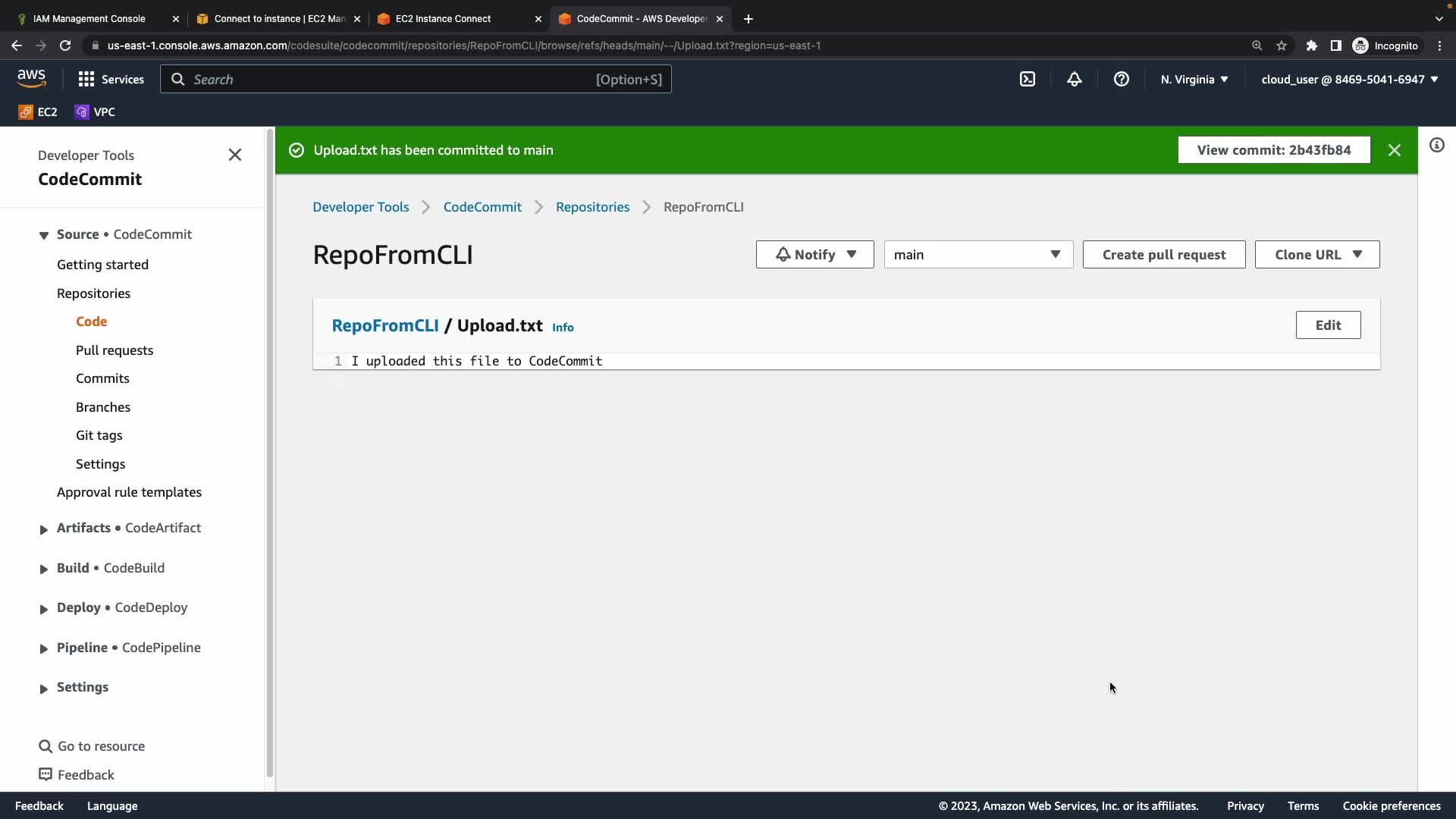Click the help question mark icon
This screenshot has width=1456, height=819.
tap(1121, 79)
